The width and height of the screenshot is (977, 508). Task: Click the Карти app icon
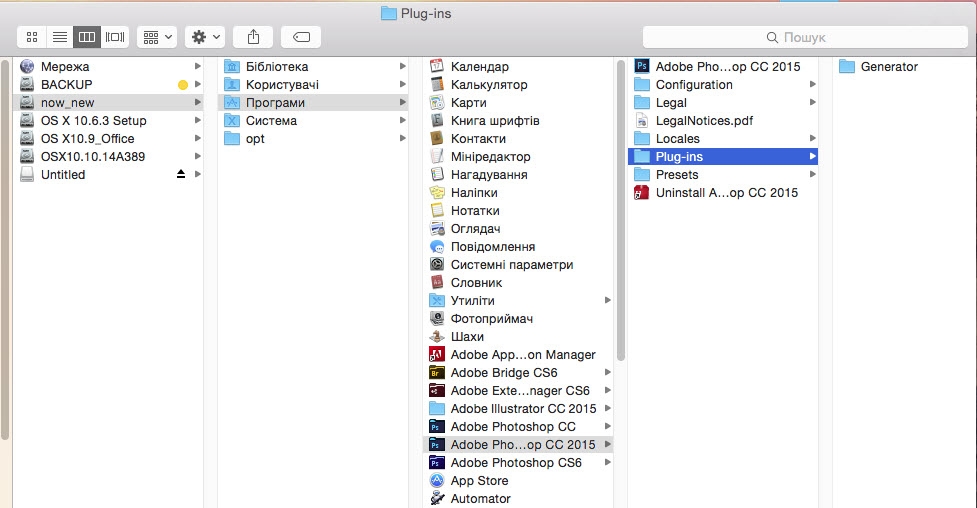[x=437, y=102]
